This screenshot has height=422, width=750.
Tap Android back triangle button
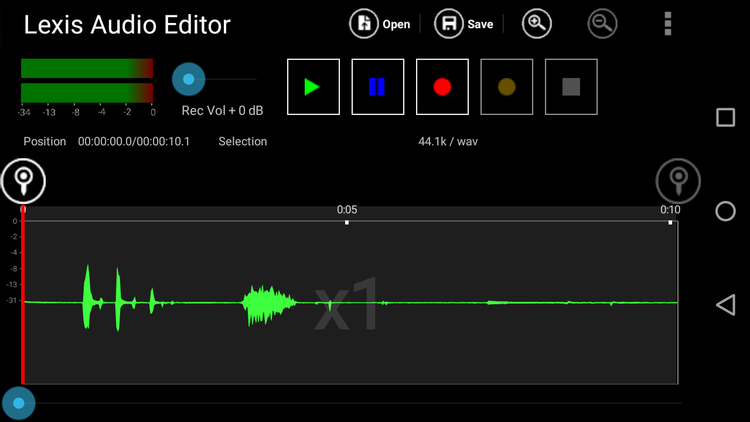pos(725,305)
